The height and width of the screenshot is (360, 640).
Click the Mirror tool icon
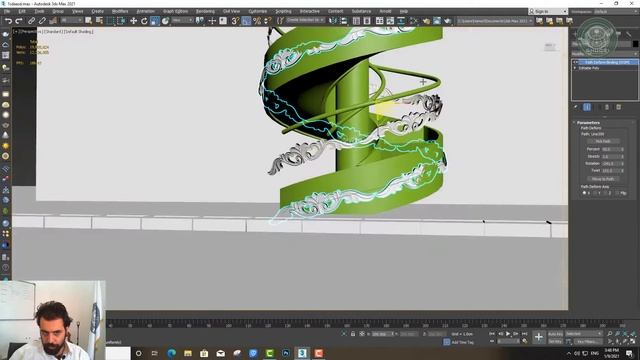tap(333, 20)
